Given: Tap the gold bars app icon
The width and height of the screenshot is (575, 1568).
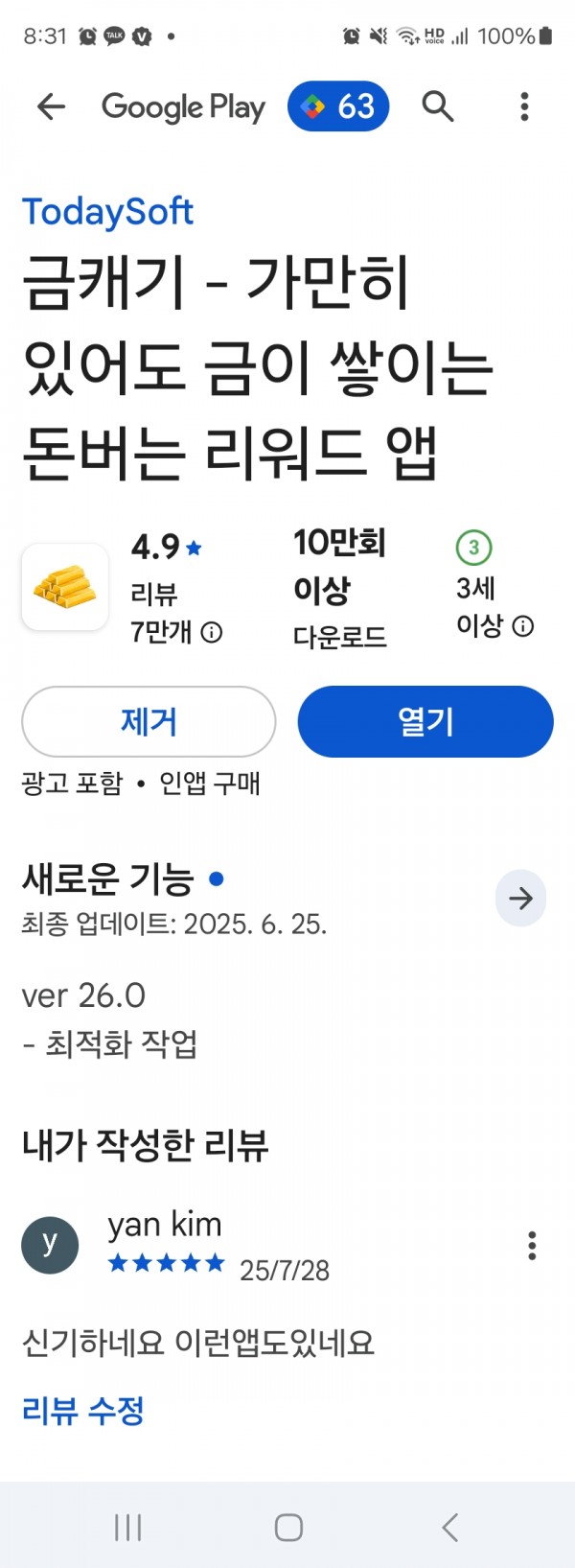Looking at the screenshot, I should pyautogui.click(x=65, y=586).
